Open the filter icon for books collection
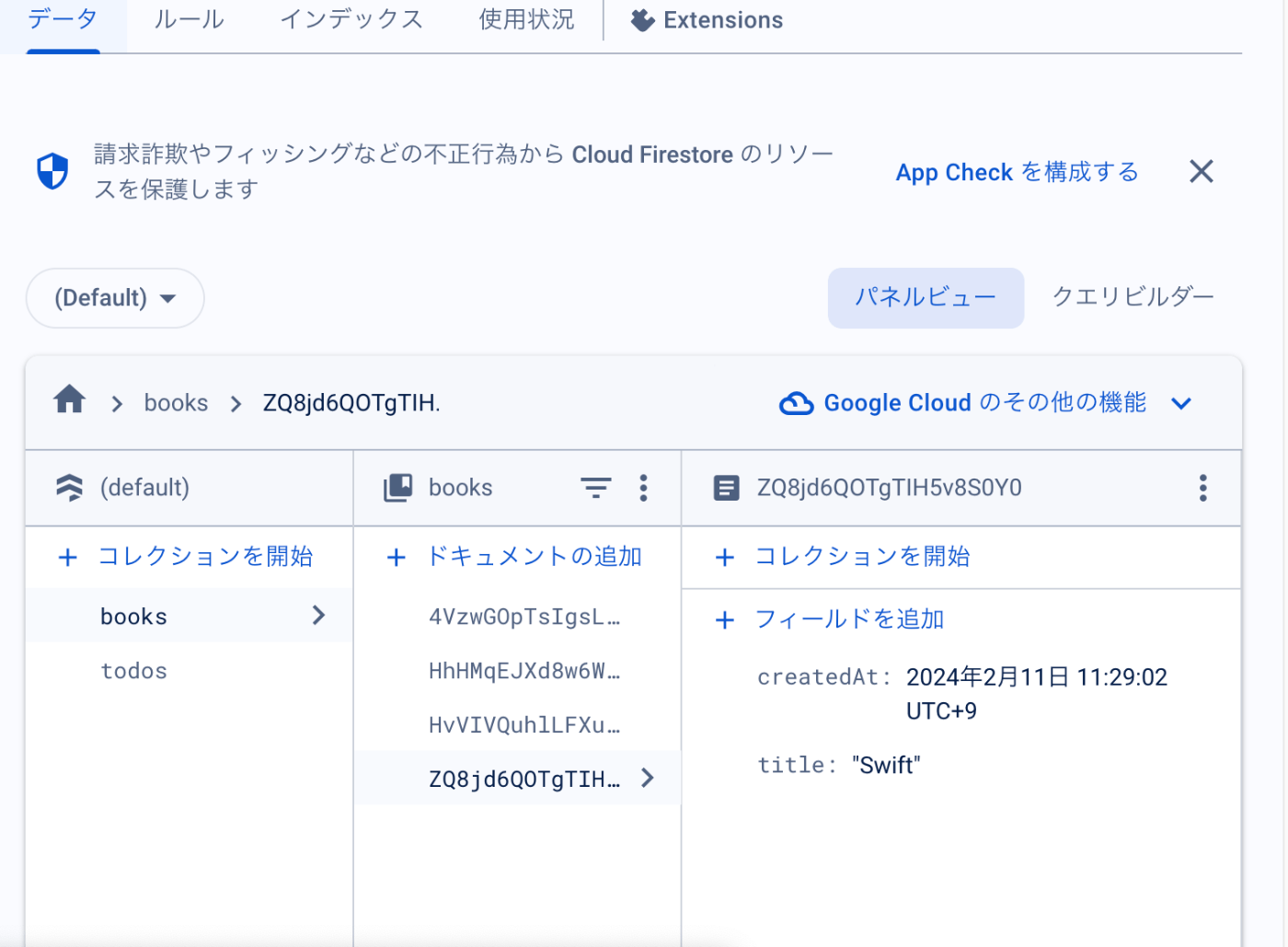1288x947 pixels. (595, 488)
